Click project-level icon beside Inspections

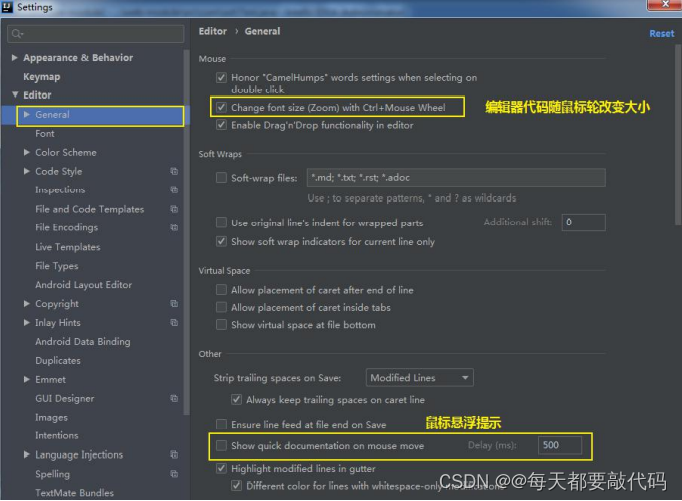pyautogui.click(x=174, y=190)
